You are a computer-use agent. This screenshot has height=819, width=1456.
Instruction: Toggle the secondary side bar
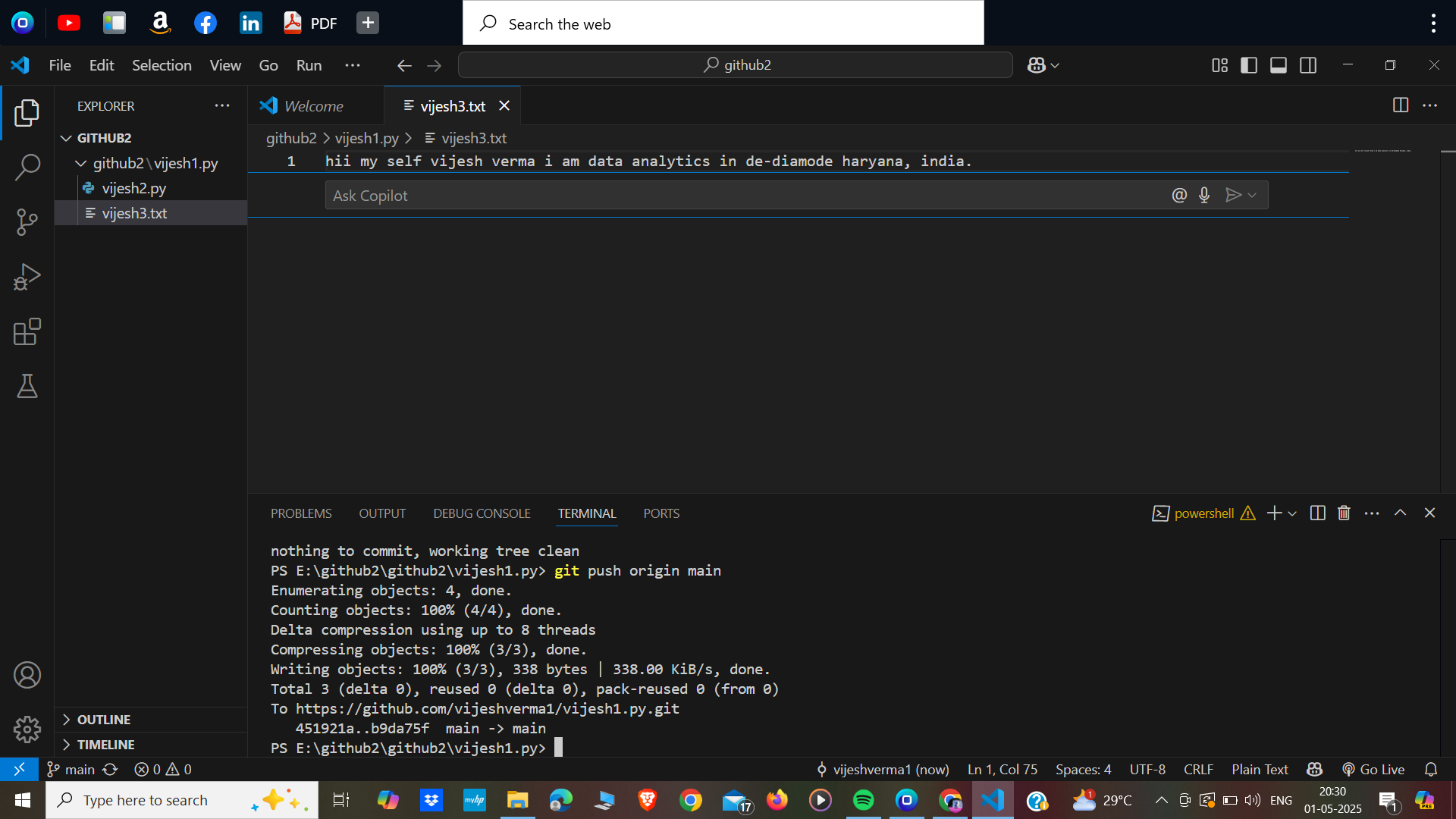click(1308, 65)
